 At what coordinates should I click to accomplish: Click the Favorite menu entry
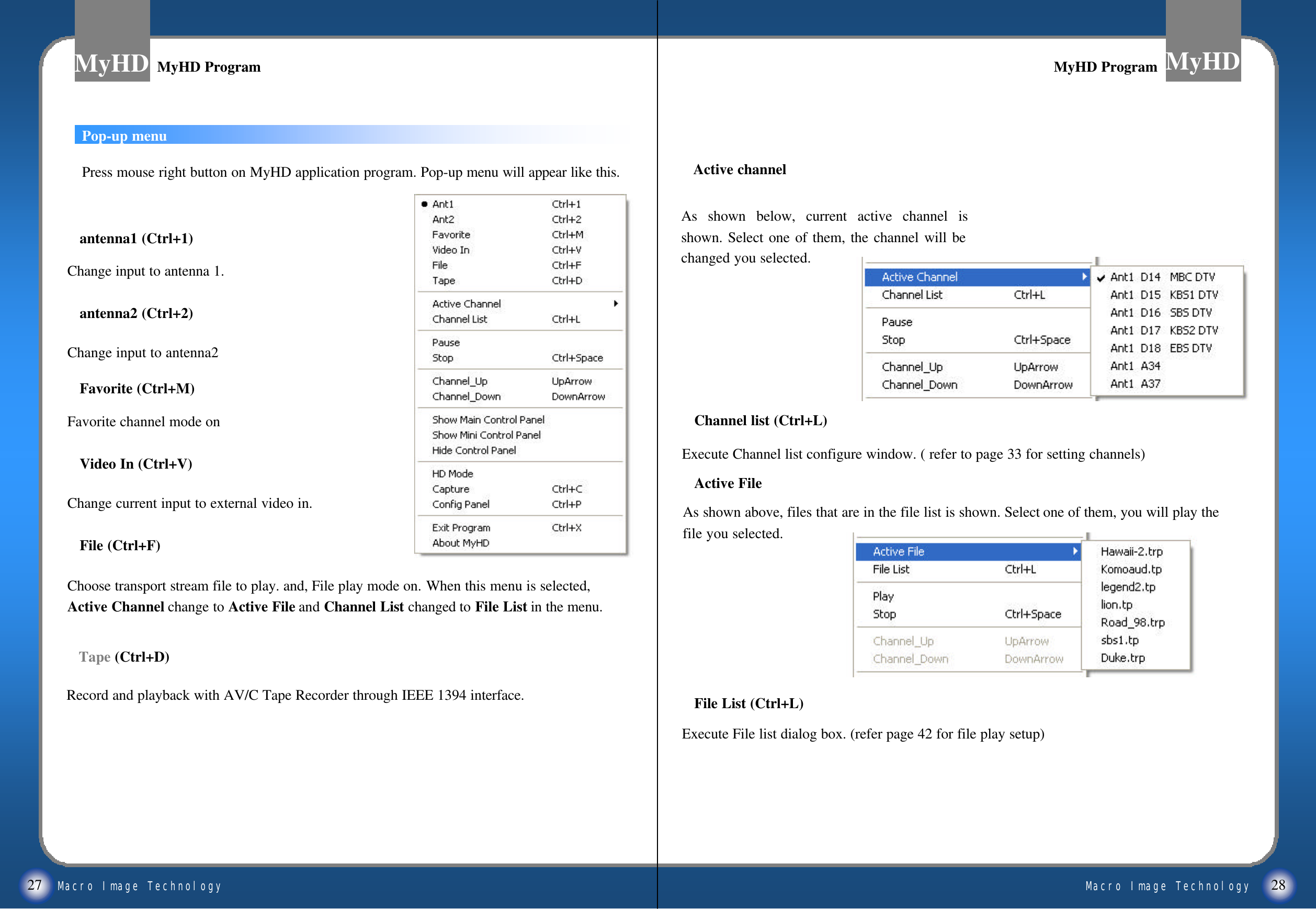[450, 235]
